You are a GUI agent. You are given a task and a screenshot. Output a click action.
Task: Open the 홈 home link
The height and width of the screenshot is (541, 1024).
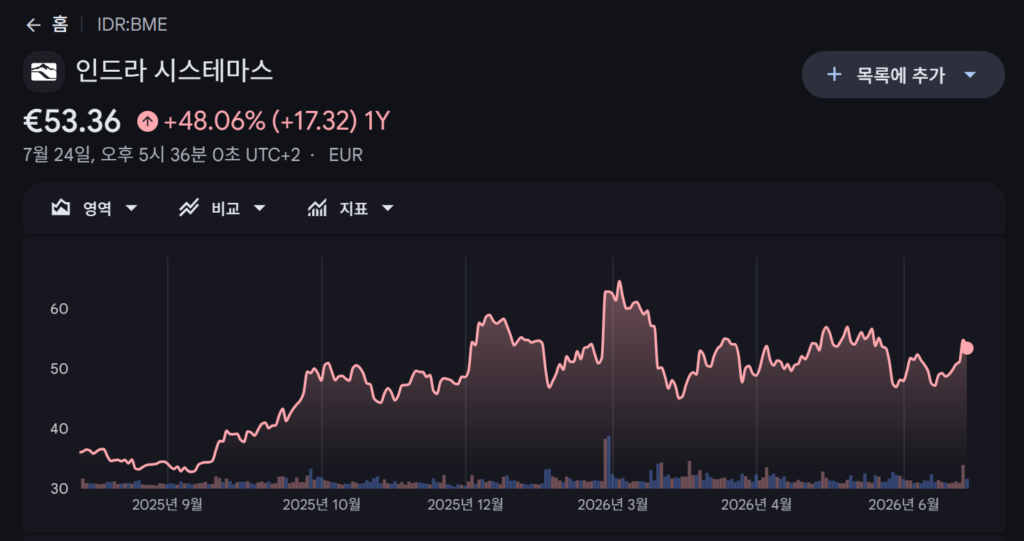coord(60,25)
